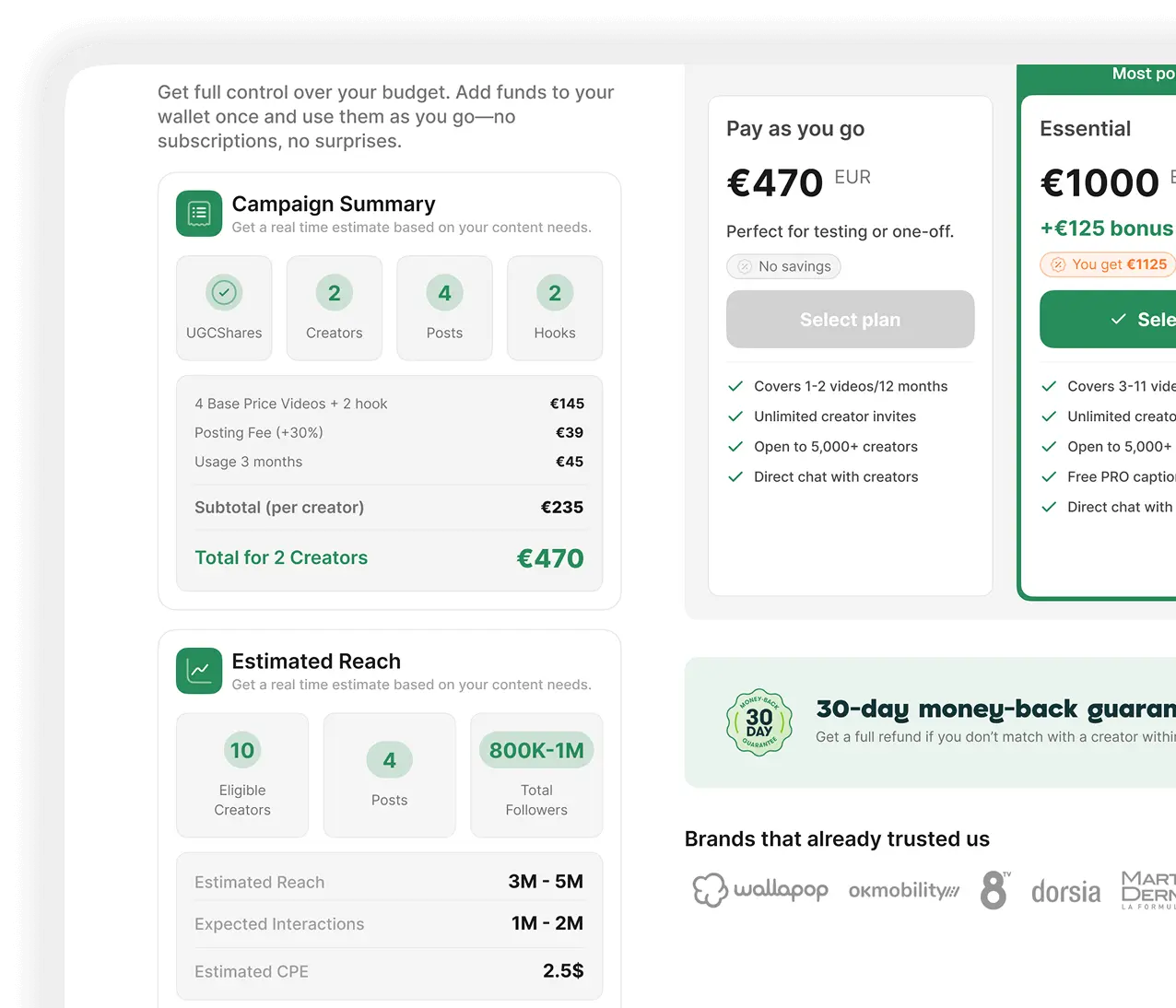Click the Estimated CPE row

tap(389, 971)
